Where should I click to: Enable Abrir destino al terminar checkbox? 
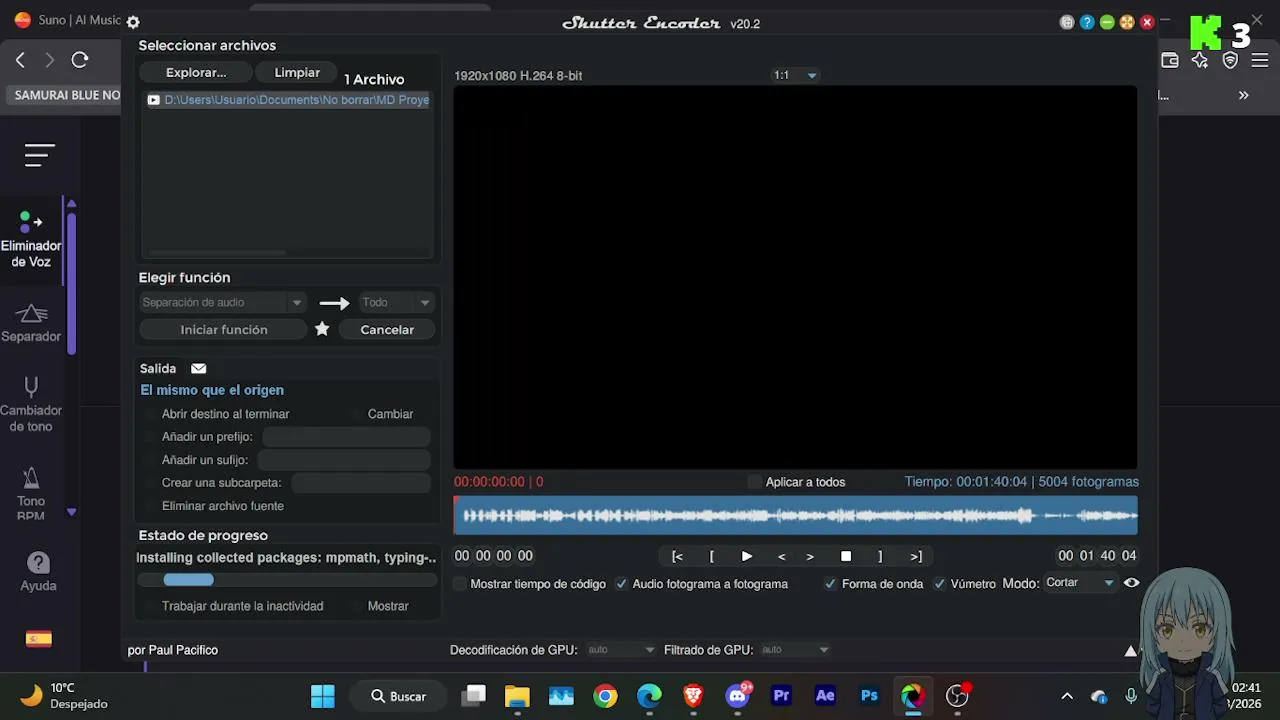coord(150,414)
